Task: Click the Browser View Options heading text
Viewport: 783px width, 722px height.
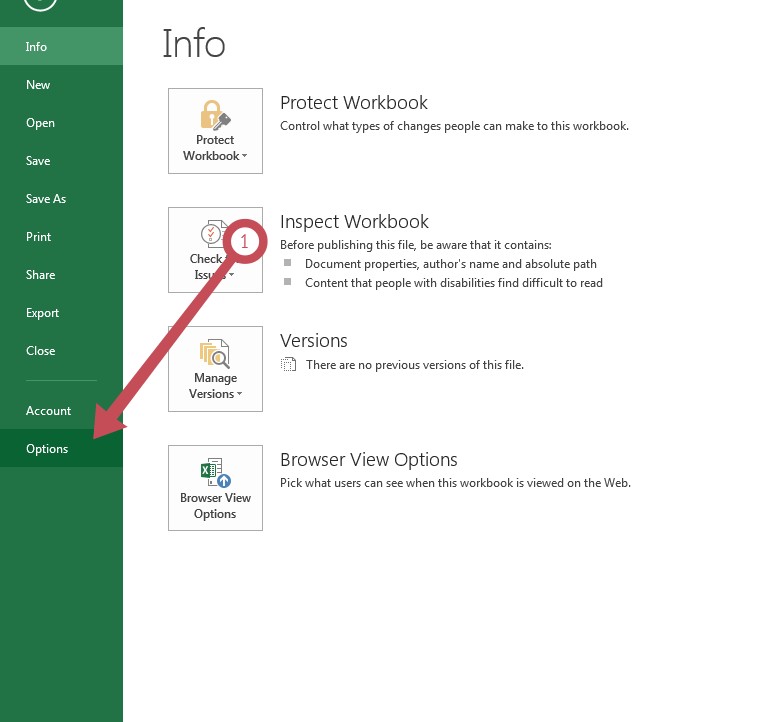Action: tap(369, 459)
